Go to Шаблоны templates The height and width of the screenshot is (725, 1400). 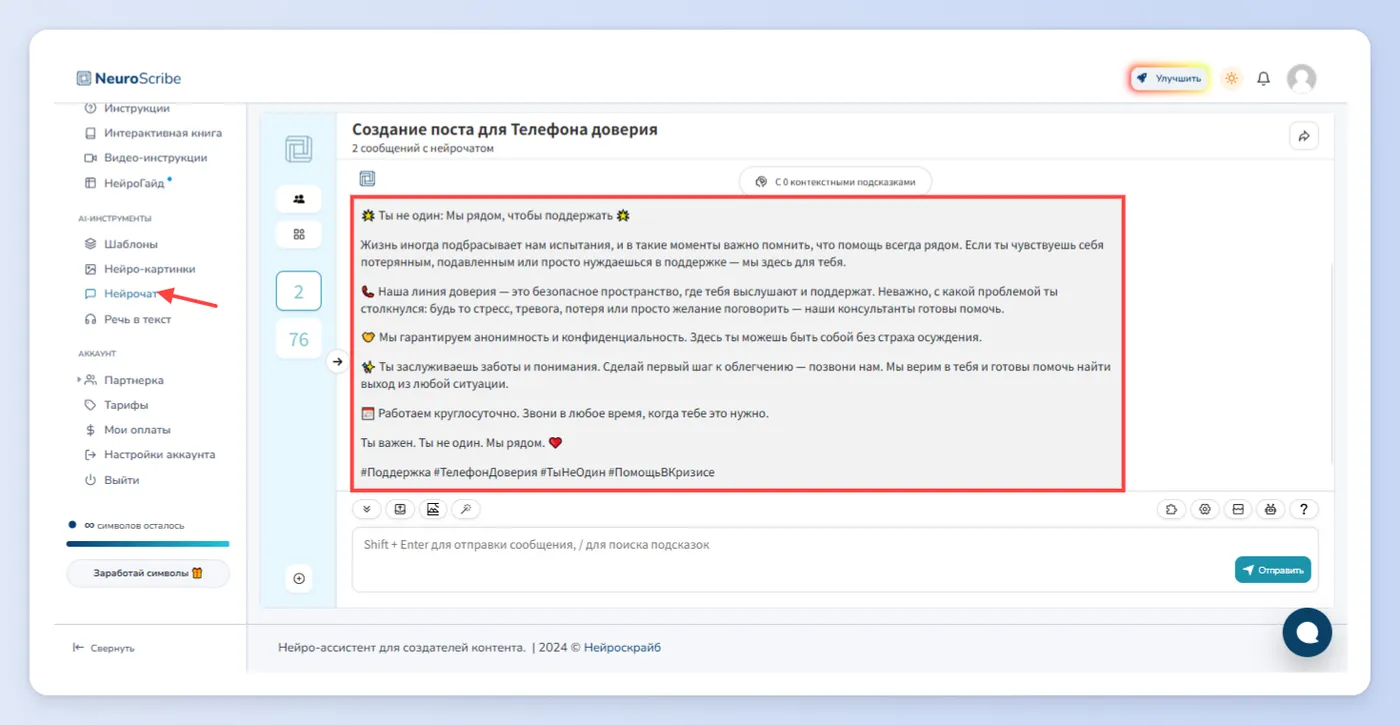point(121,244)
